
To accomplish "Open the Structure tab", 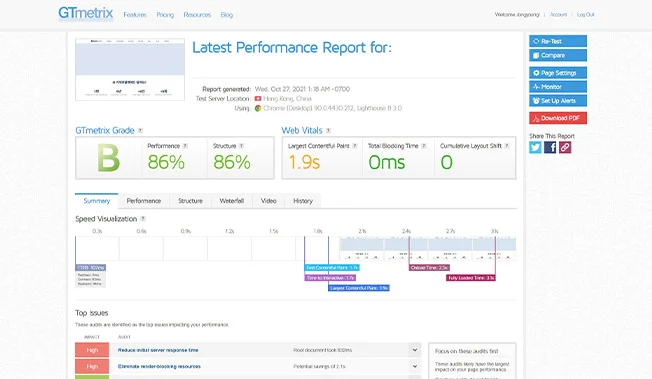I will click(190, 201).
